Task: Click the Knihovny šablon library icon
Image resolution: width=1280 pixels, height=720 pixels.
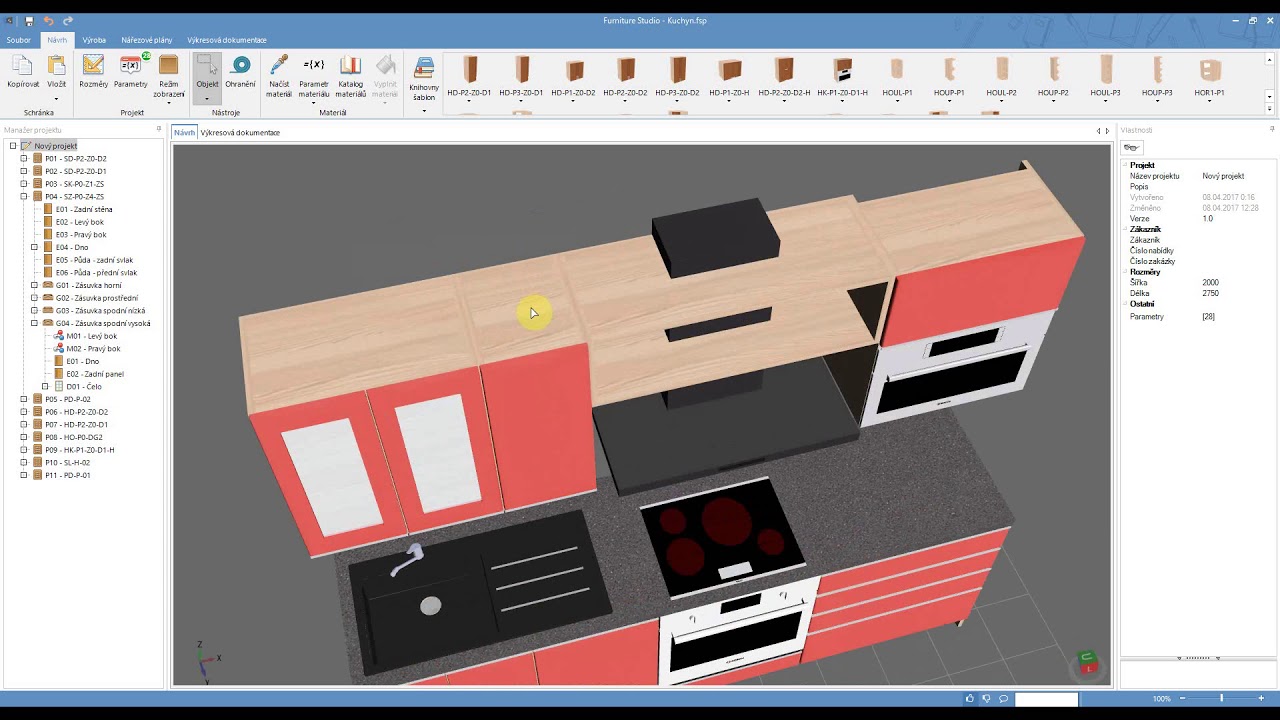Action: (424, 69)
